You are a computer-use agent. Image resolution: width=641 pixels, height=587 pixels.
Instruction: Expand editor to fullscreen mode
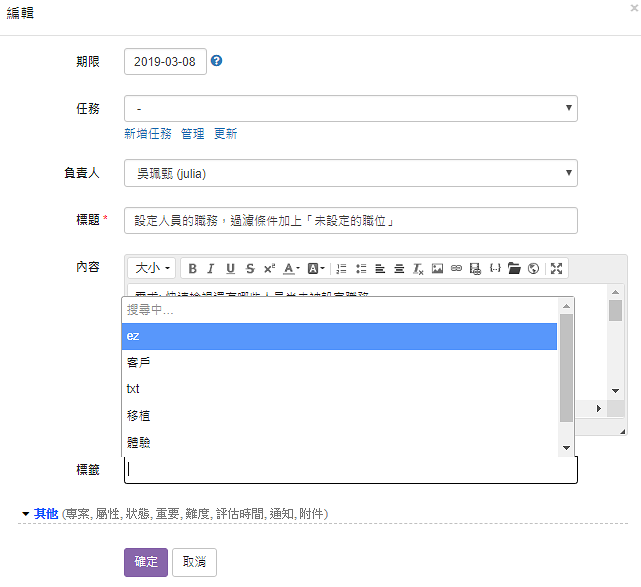tap(557, 268)
